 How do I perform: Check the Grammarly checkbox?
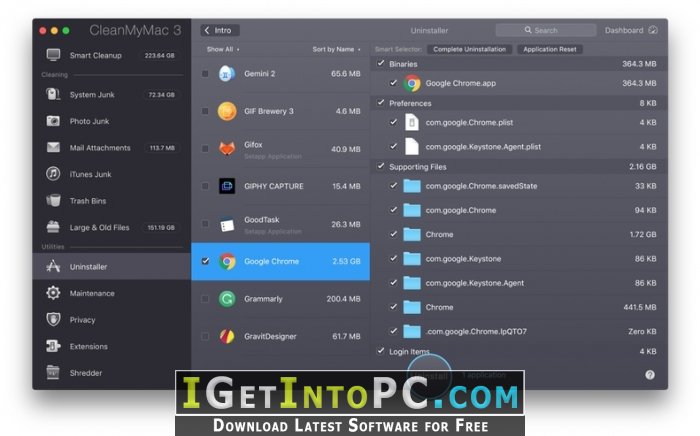[x=205, y=299]
